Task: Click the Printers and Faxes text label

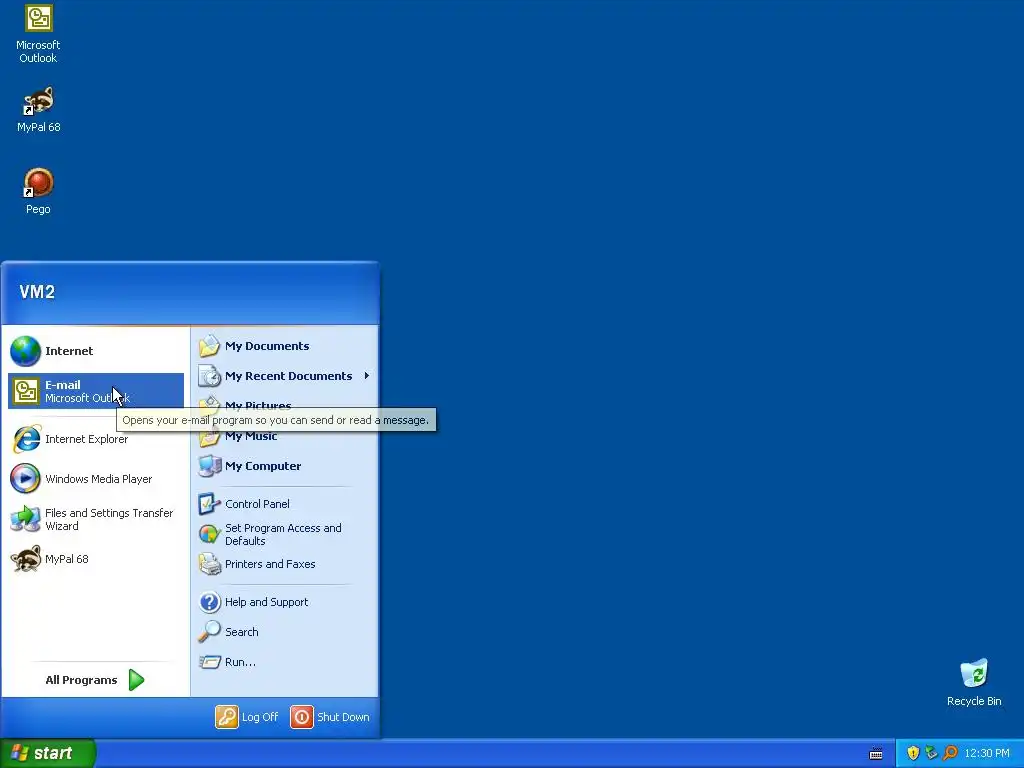Action: coord(270,564)
